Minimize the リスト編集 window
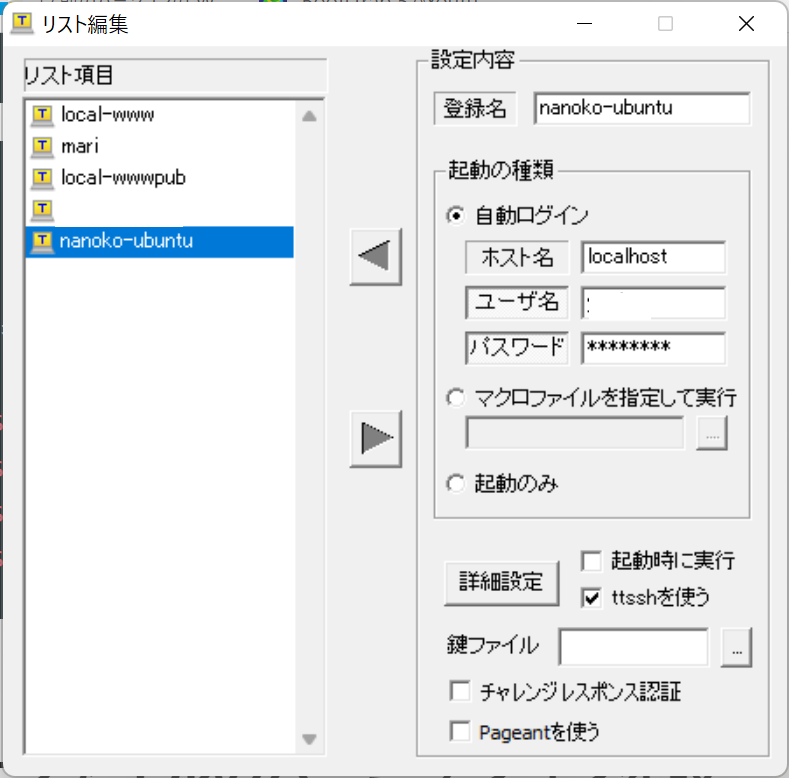The height and width of the screenshot is (778, 789). pos(584,24)
